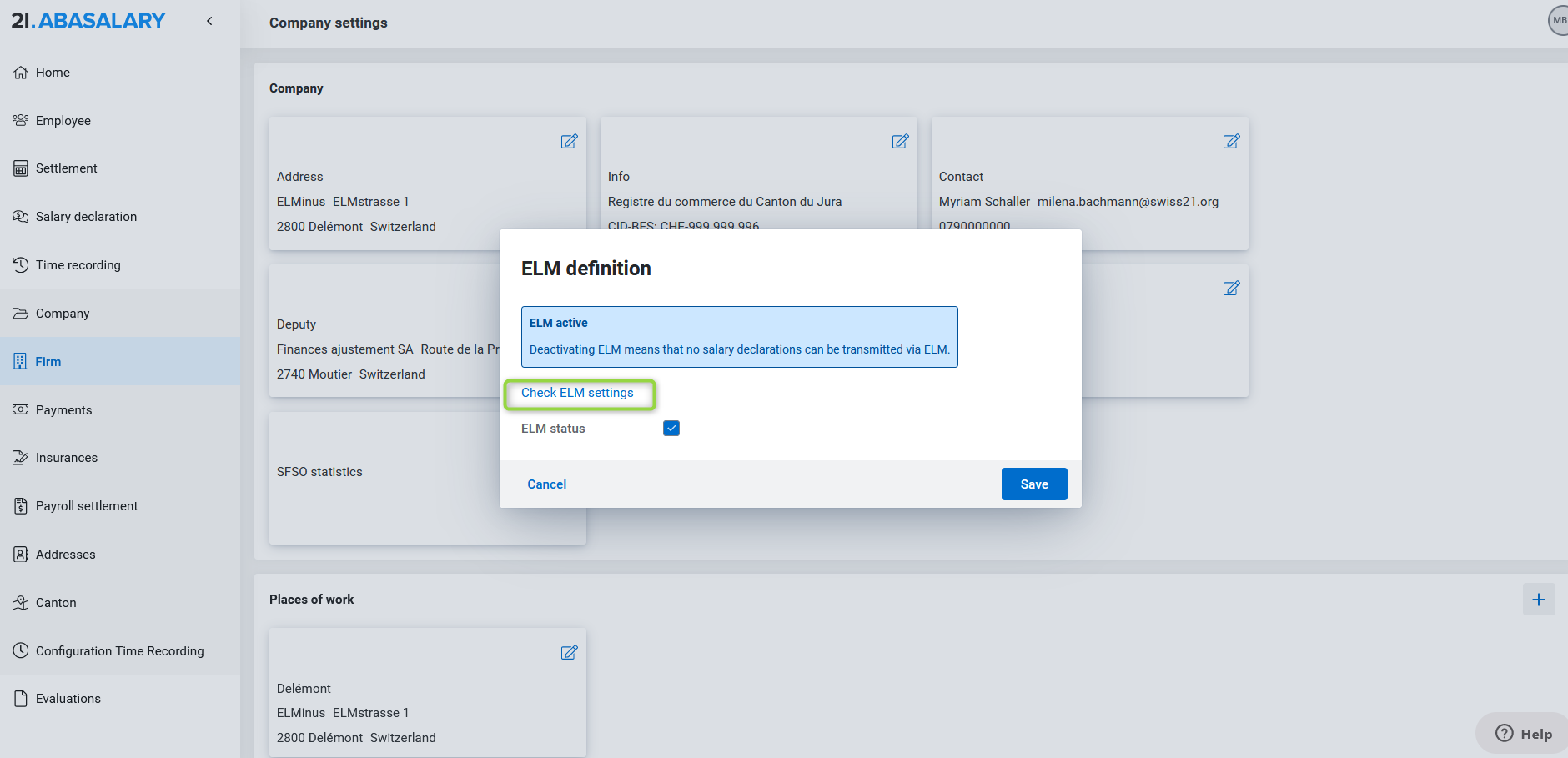Go to the Home menu item
The width and height of the screenshot is (1568, 758).
point(53,72)
